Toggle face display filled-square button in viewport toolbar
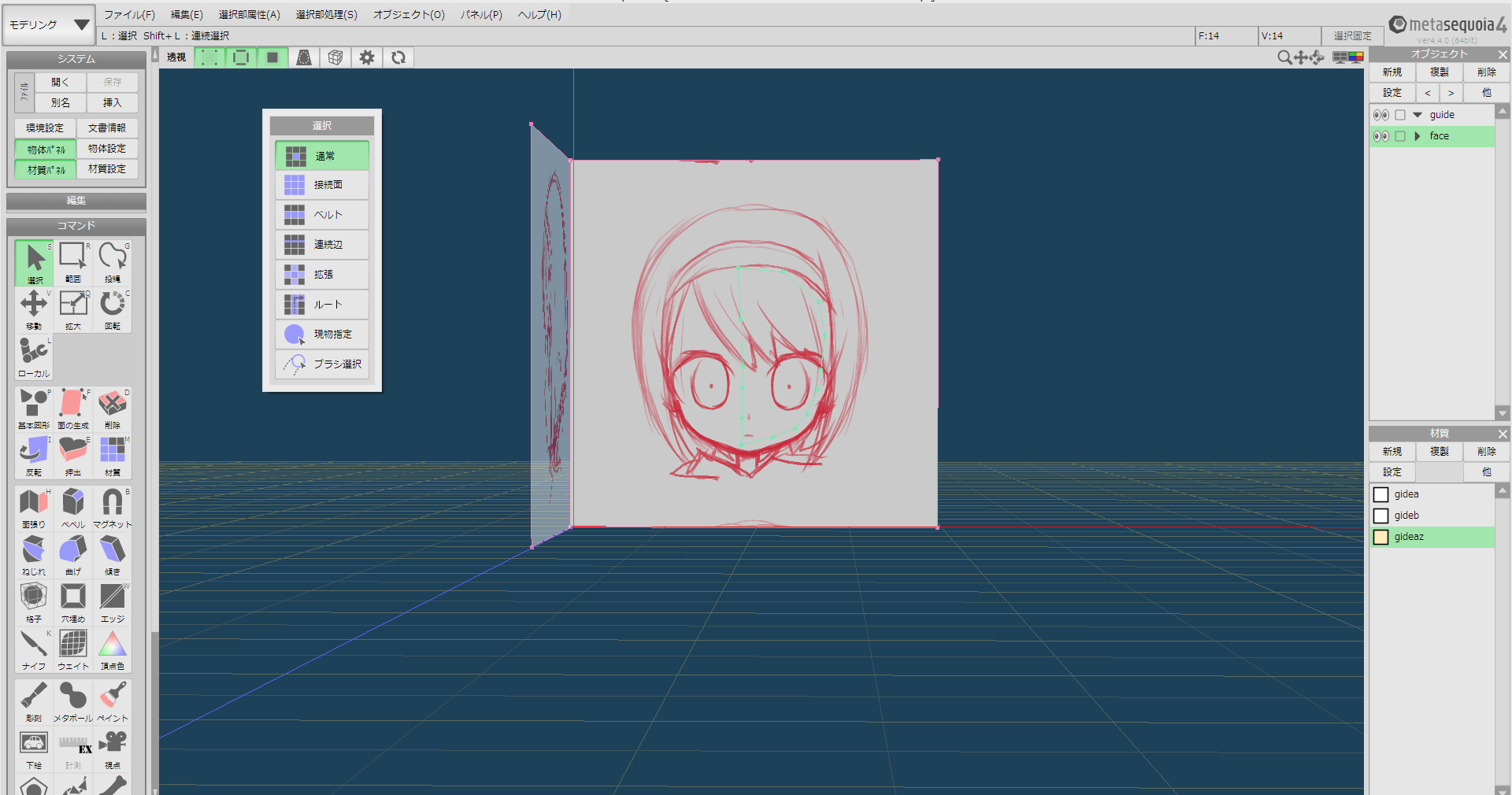Screen dimensions: 1512x795 pyautogui.click(x=272, y=57)
